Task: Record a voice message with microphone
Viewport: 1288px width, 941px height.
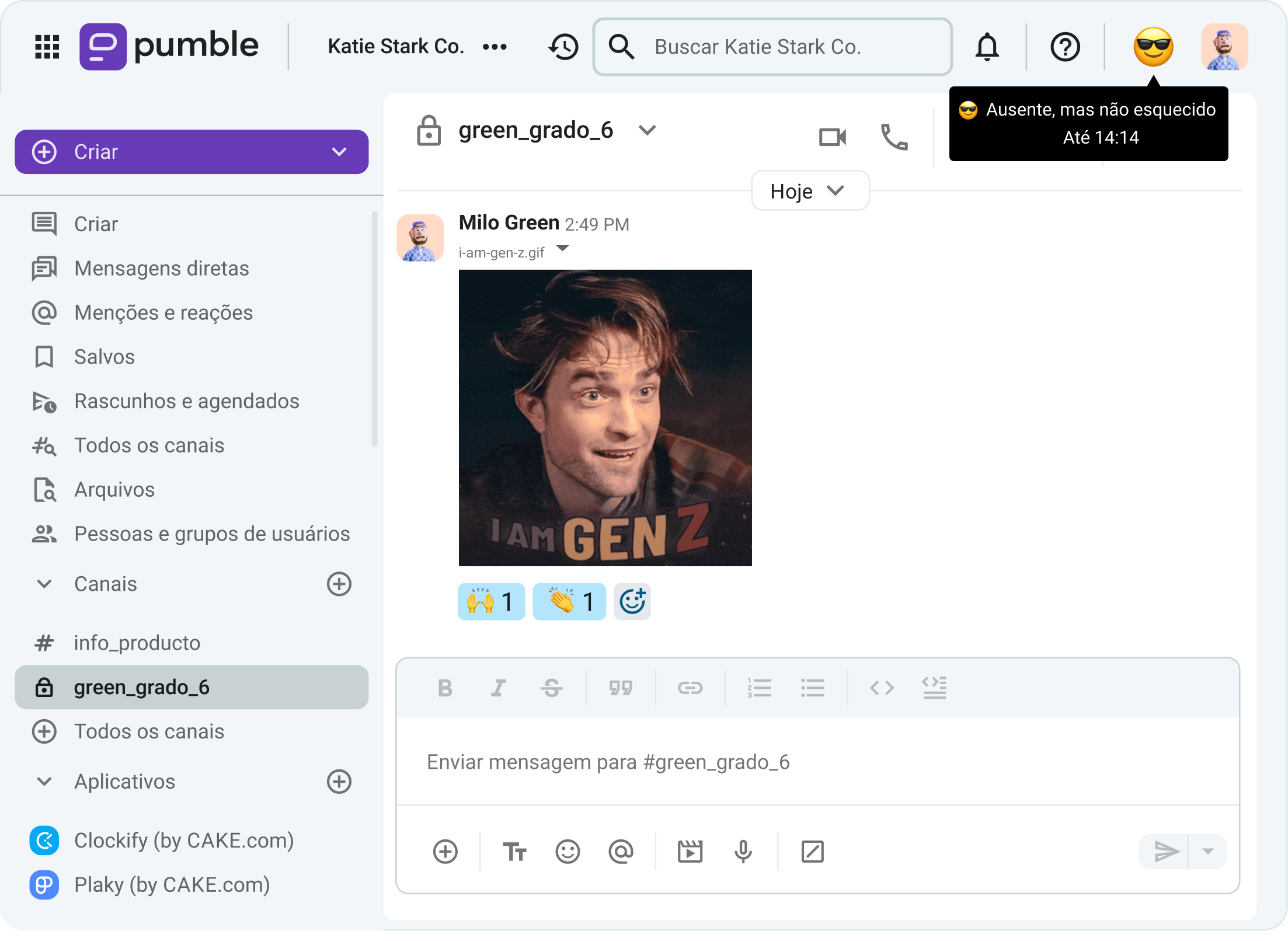Action: pos(743,852)
